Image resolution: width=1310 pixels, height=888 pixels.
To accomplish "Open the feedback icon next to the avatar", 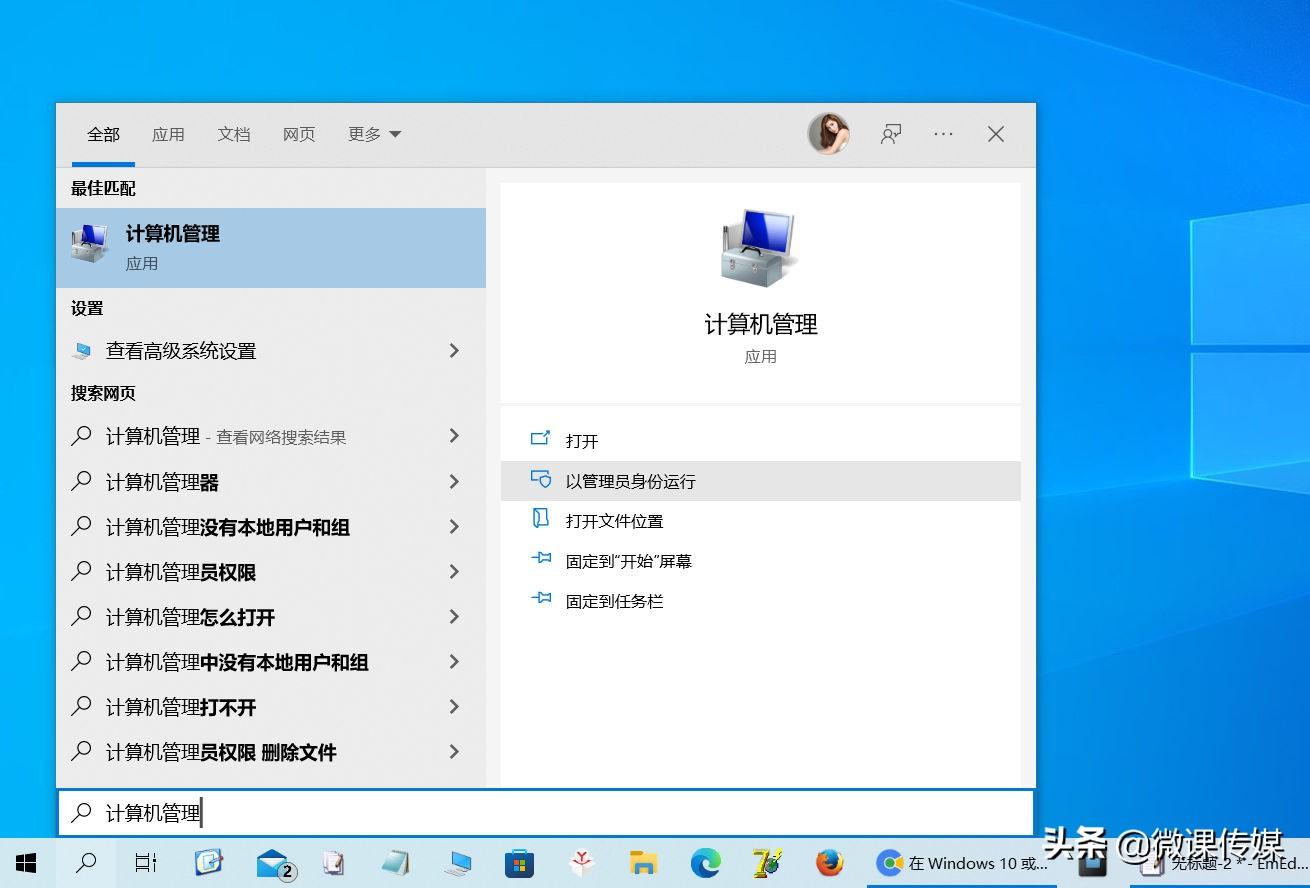I will tap(890, 133).
